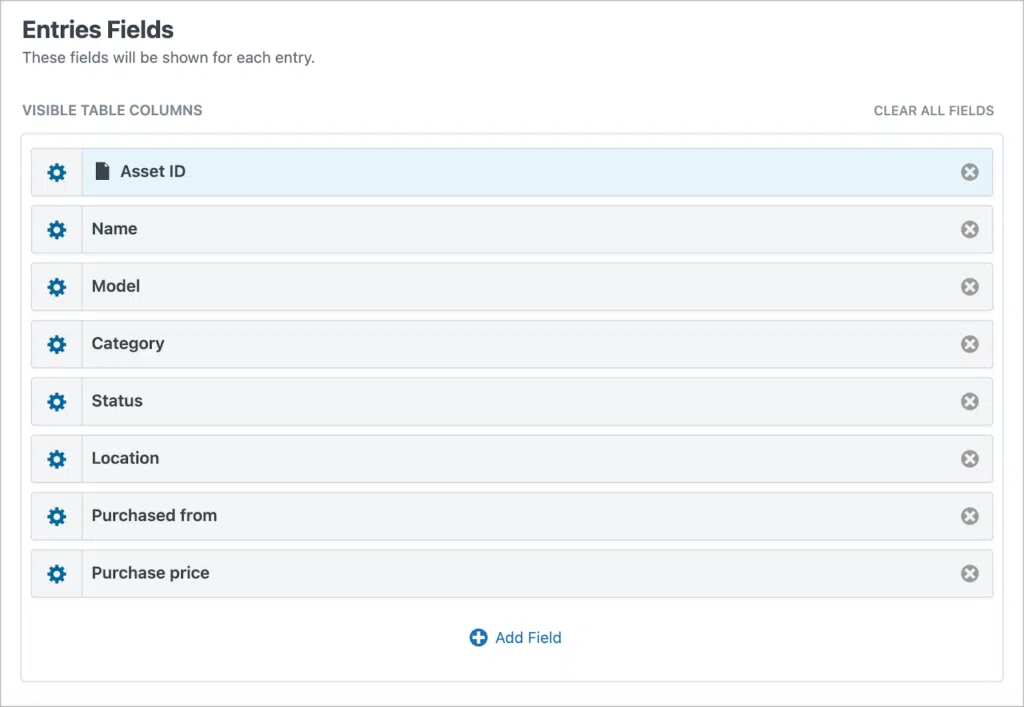
Task: Remove the Purchased from field
Action: [970, 516]
